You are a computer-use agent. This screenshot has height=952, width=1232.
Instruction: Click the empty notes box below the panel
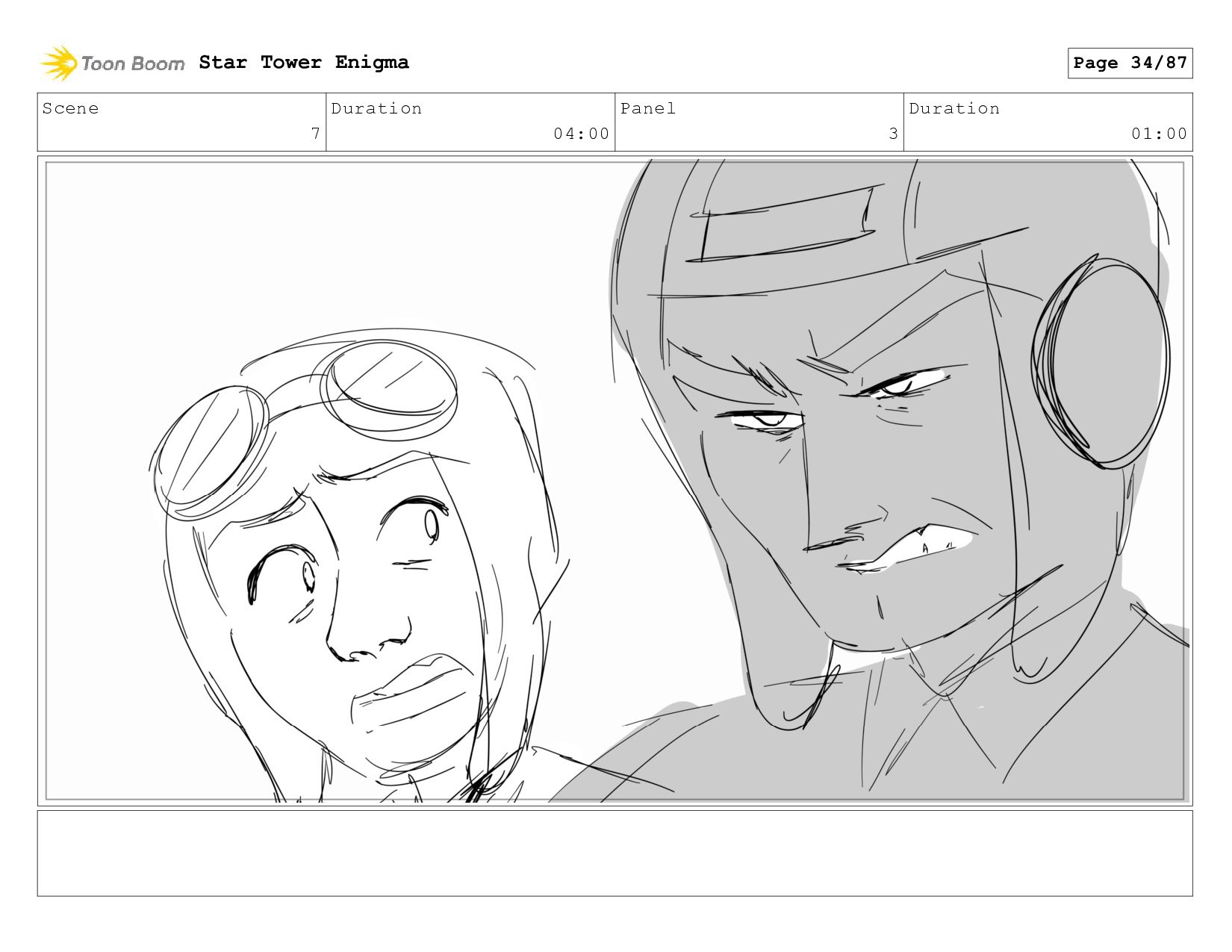click(615, 853)
